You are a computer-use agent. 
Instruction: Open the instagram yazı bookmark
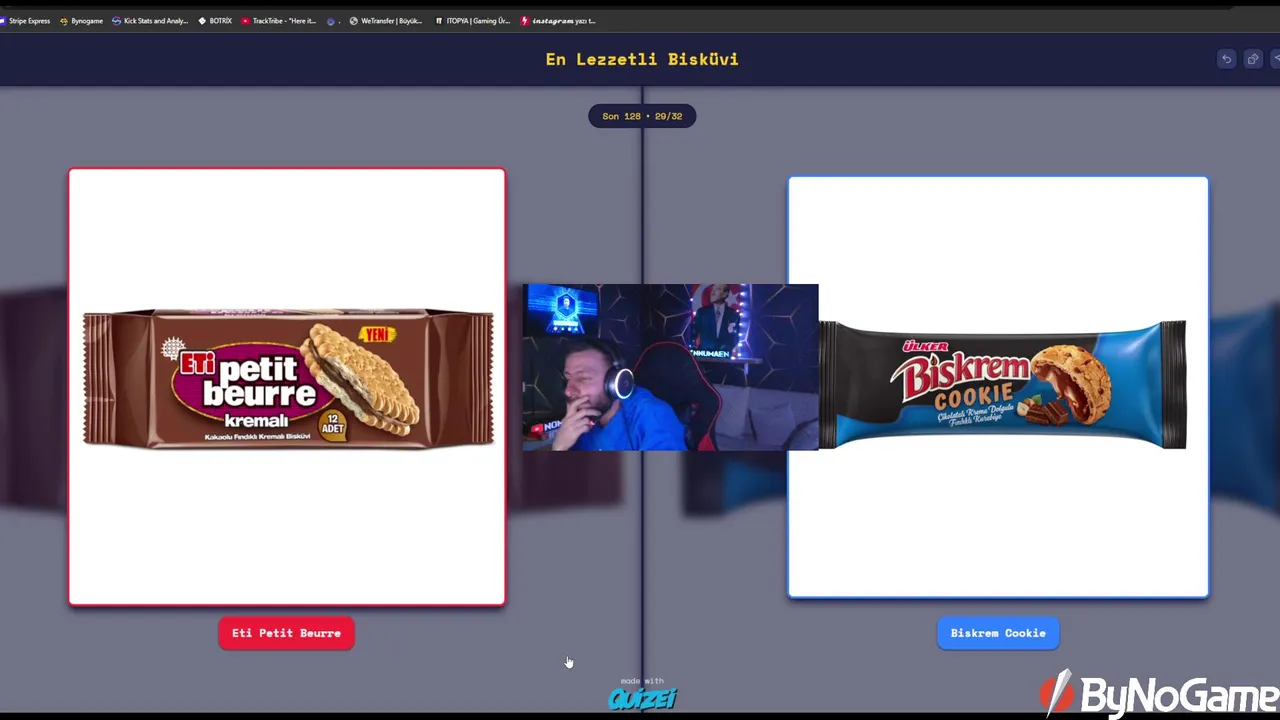point(558,21)
